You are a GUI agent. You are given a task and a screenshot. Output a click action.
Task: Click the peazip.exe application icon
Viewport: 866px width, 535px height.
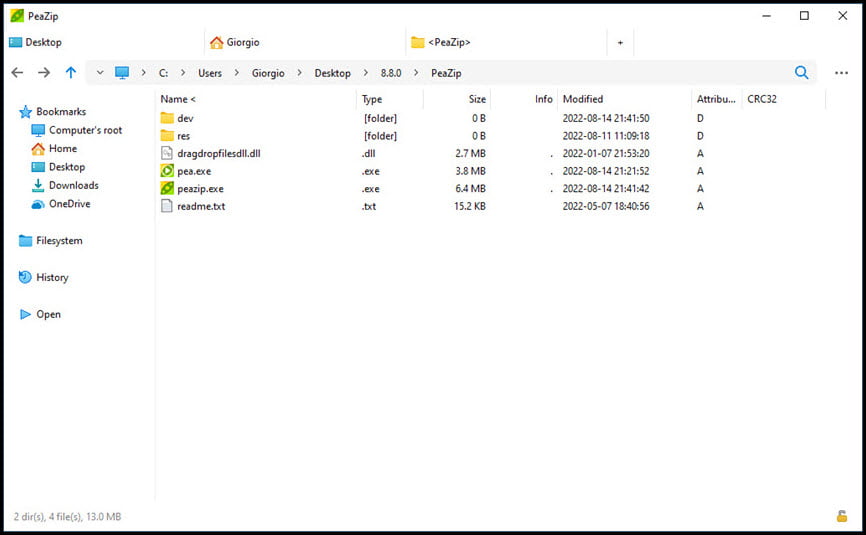(x=167, y=188)
